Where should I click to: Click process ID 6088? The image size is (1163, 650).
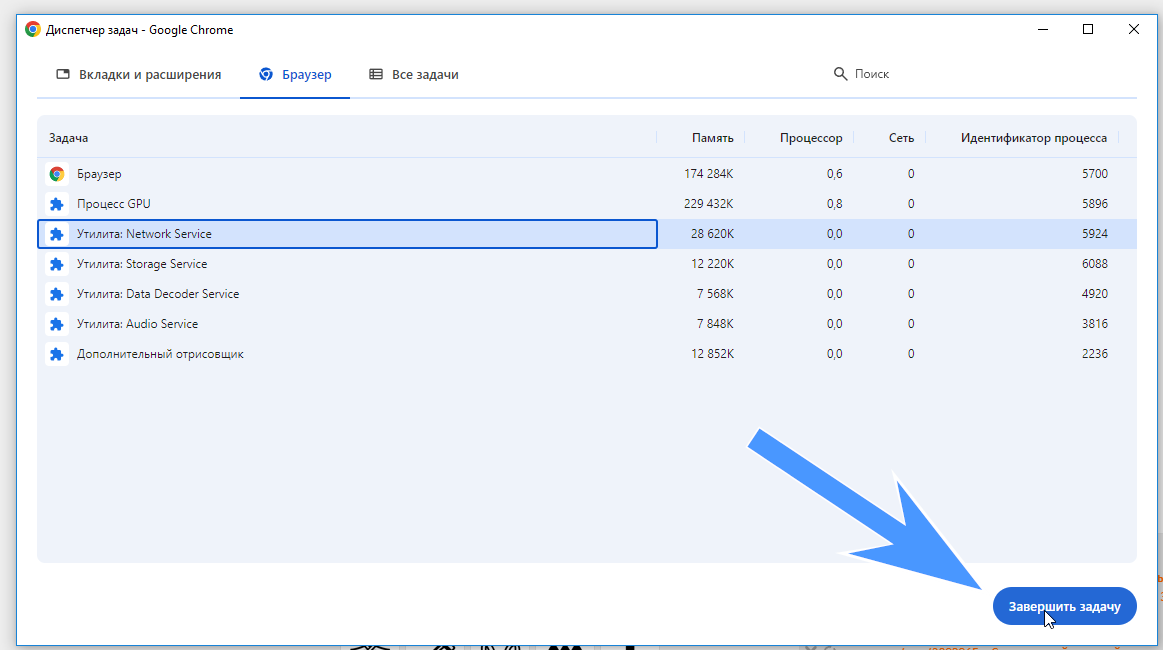tap(1095, 263)
